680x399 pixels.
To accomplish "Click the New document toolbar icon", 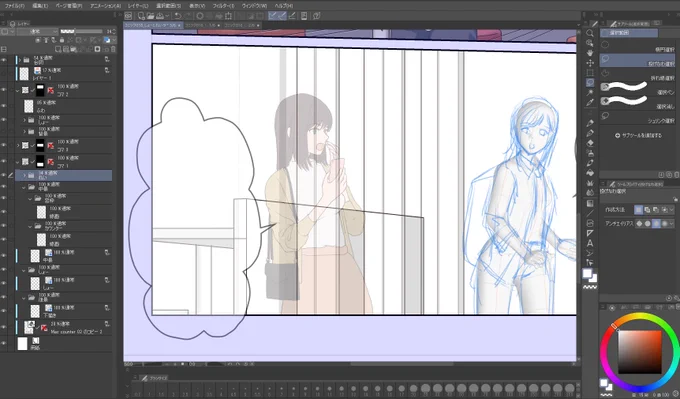I will coord(141,16).
